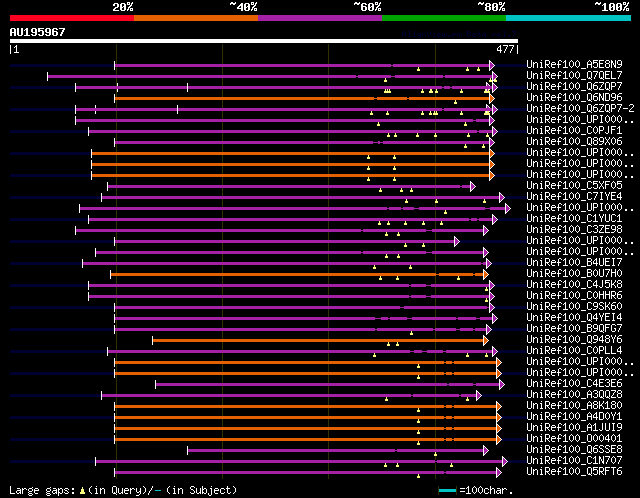This screenshot has height=498, width=640.
Task: Click the AU195967 query name label
Action: click(38, 32)
